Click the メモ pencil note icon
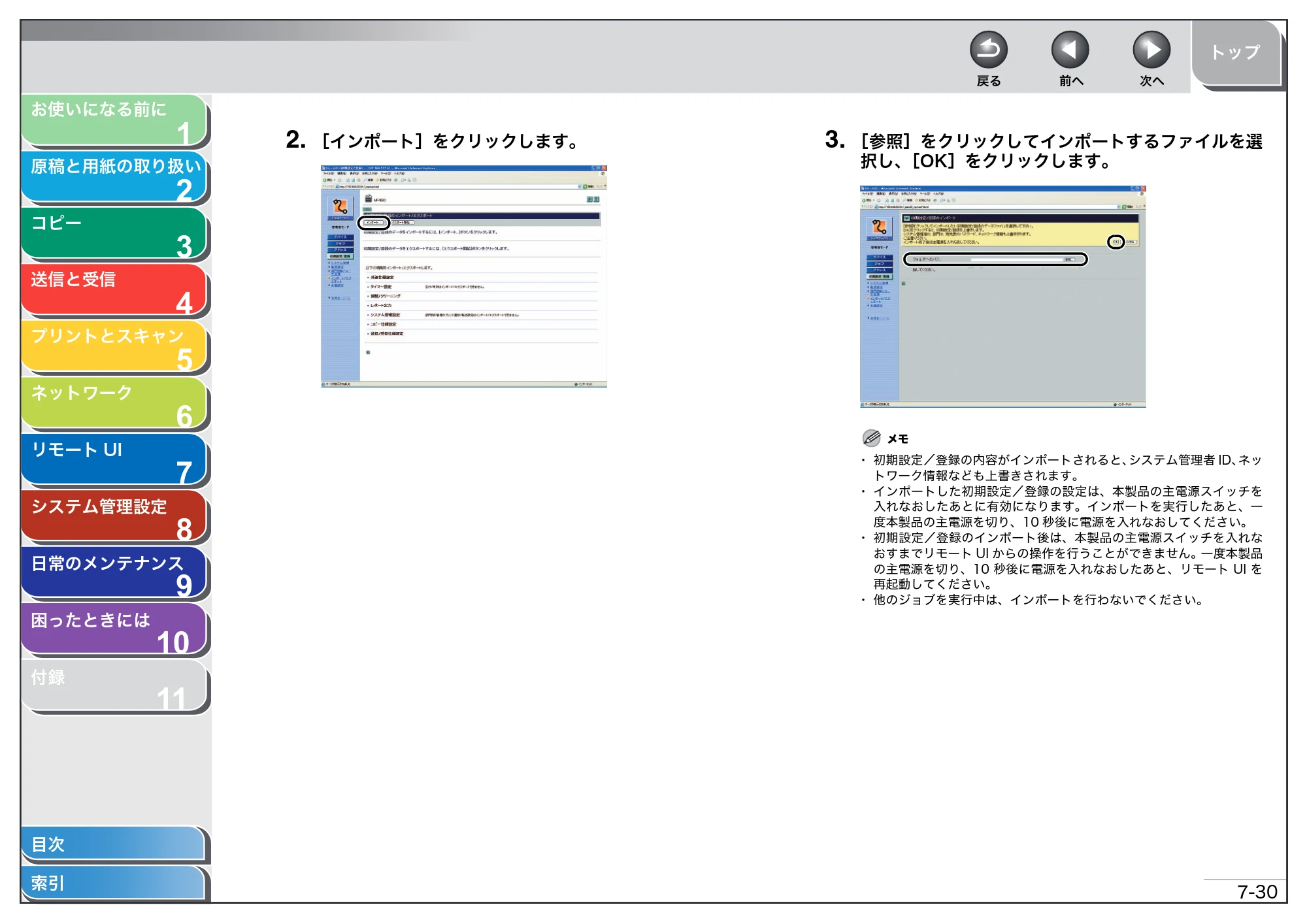The height and width of the screenshot is (924, 1307). click(x=871, y=438)
